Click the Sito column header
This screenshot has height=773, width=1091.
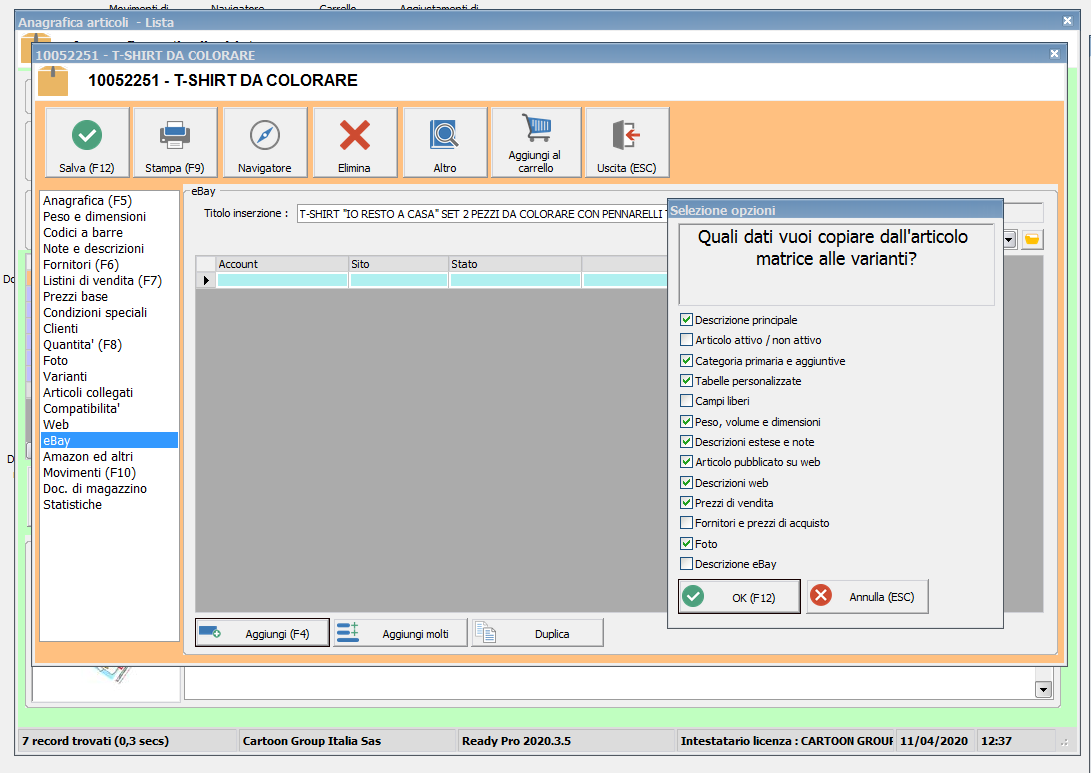pos(399,264)
